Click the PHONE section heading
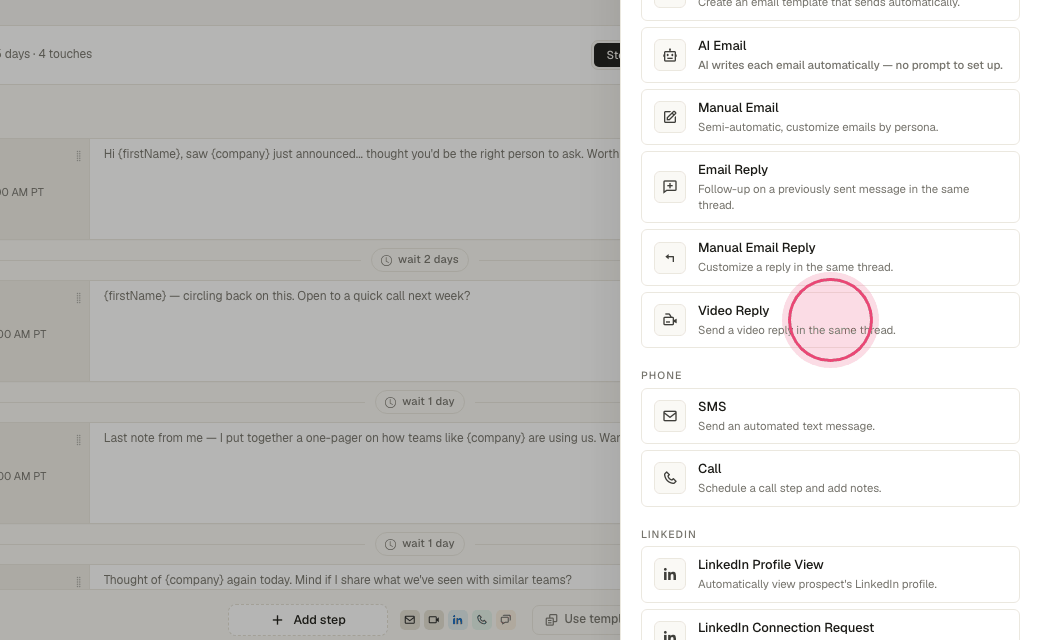1040x640 pixels. (x=661, y=375)
